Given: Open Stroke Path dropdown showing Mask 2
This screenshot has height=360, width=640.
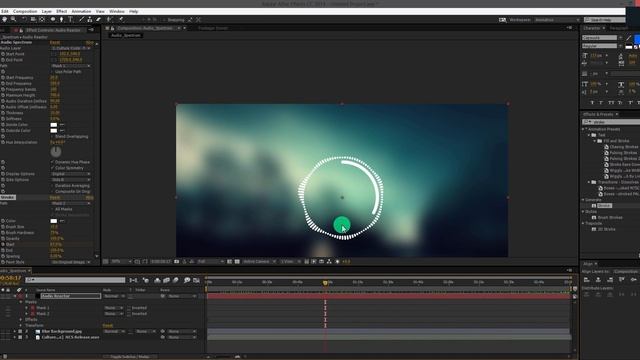Looking at the screenshot, I should coord(71,203).
